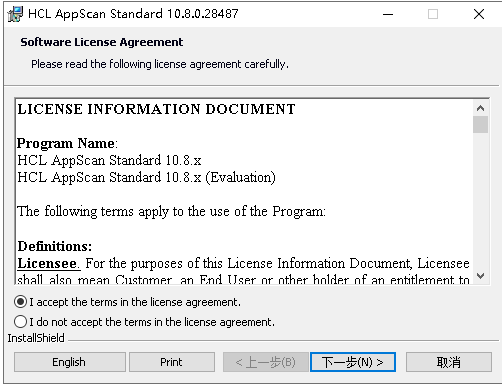
Task: Select I do not accept the terms option
Action: click(x=20, y=322)
